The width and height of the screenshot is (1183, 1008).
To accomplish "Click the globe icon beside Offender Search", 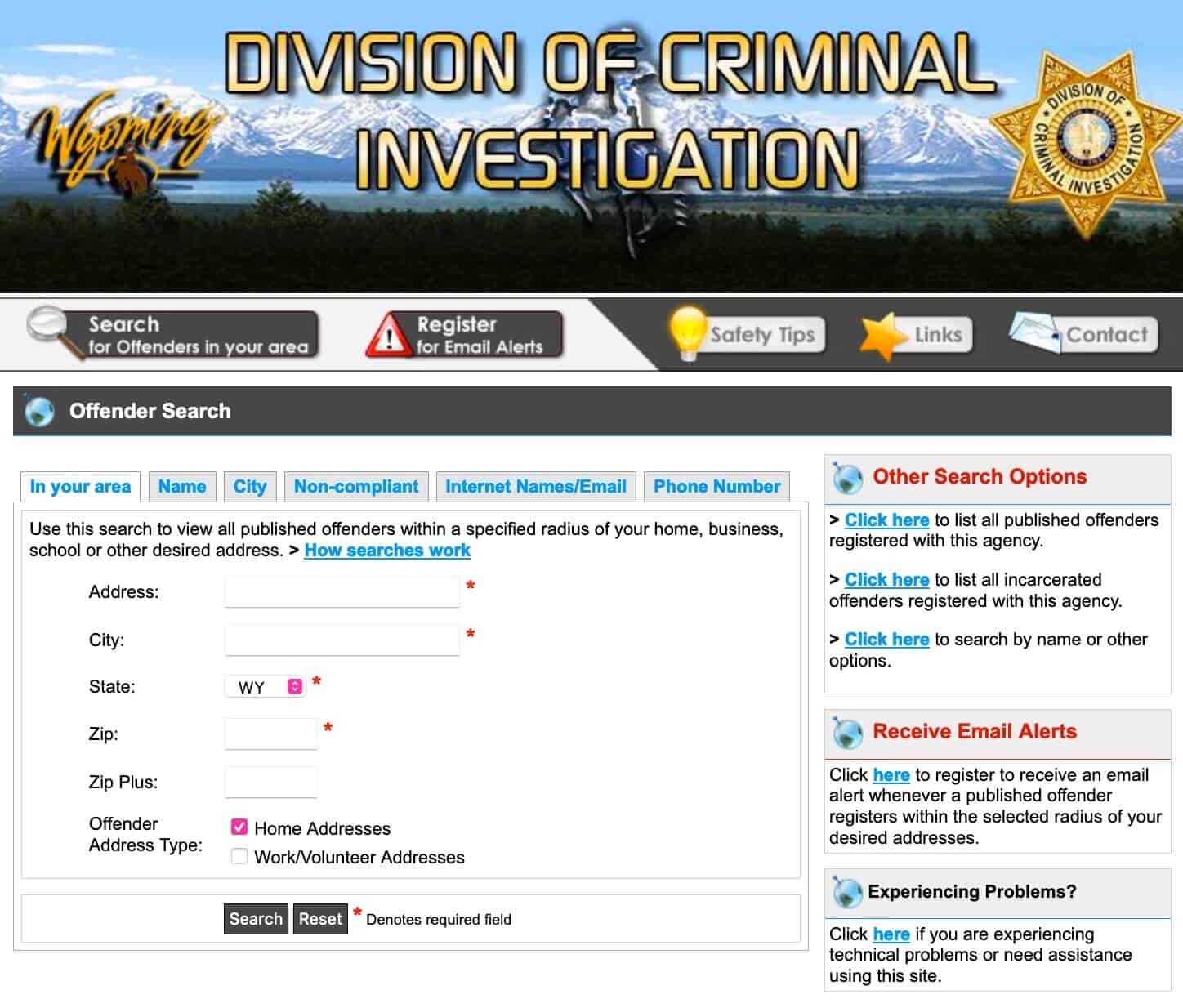I will point(39,411).
